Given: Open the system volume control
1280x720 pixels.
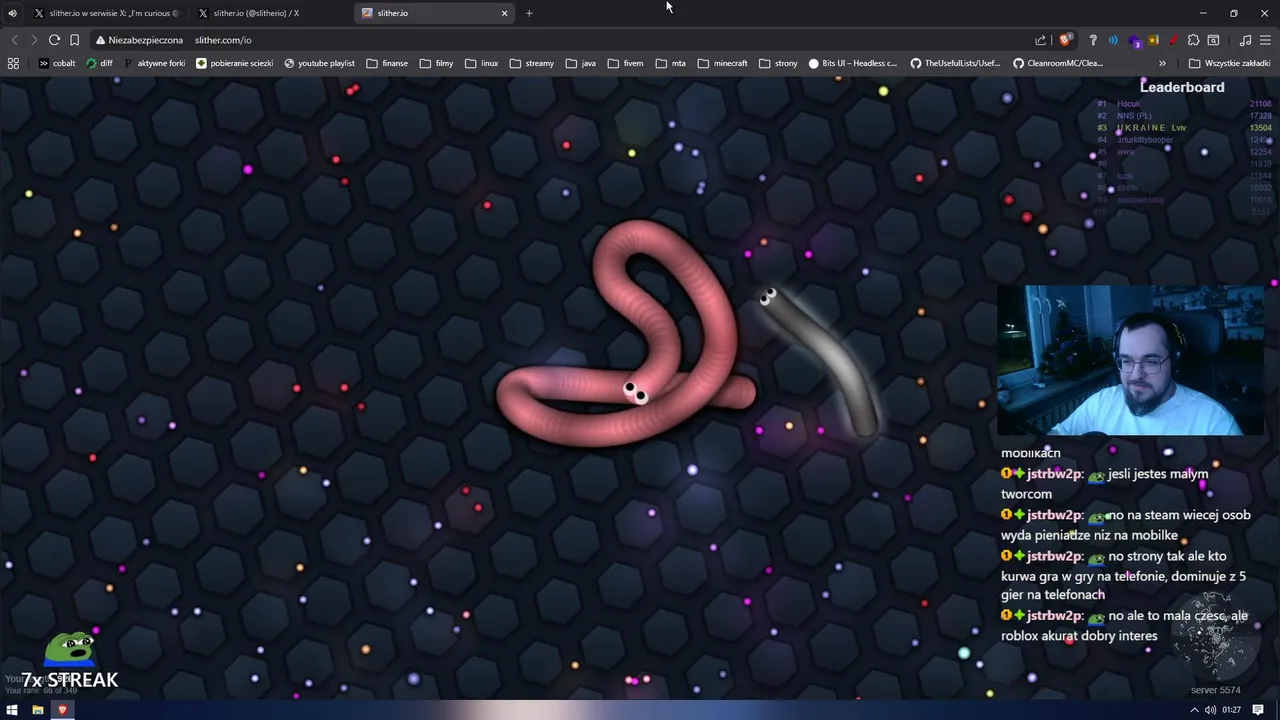Looking at the screenshot, I should [x=1210, y=710].
